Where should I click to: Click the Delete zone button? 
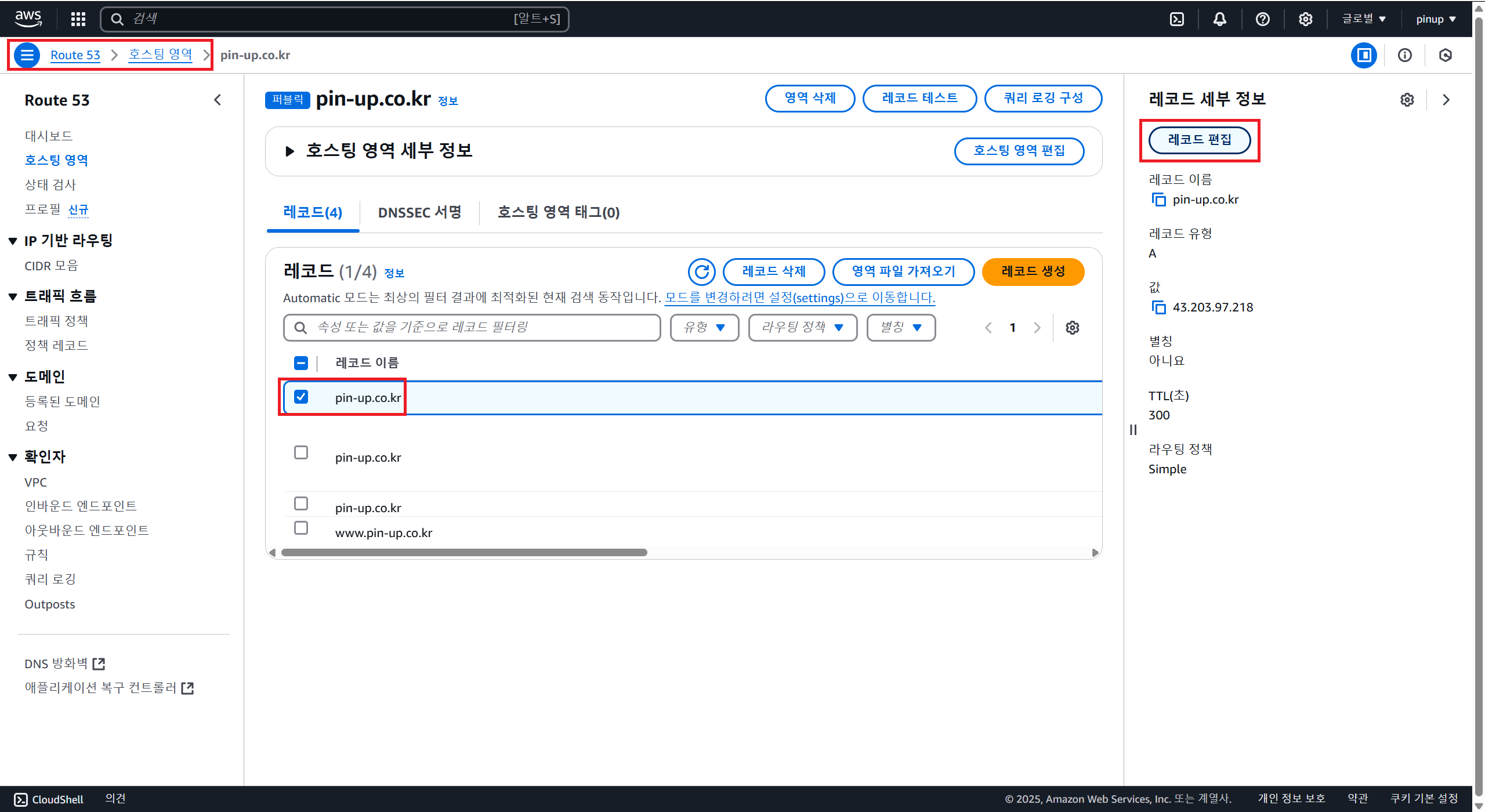[x=810, y=98]
